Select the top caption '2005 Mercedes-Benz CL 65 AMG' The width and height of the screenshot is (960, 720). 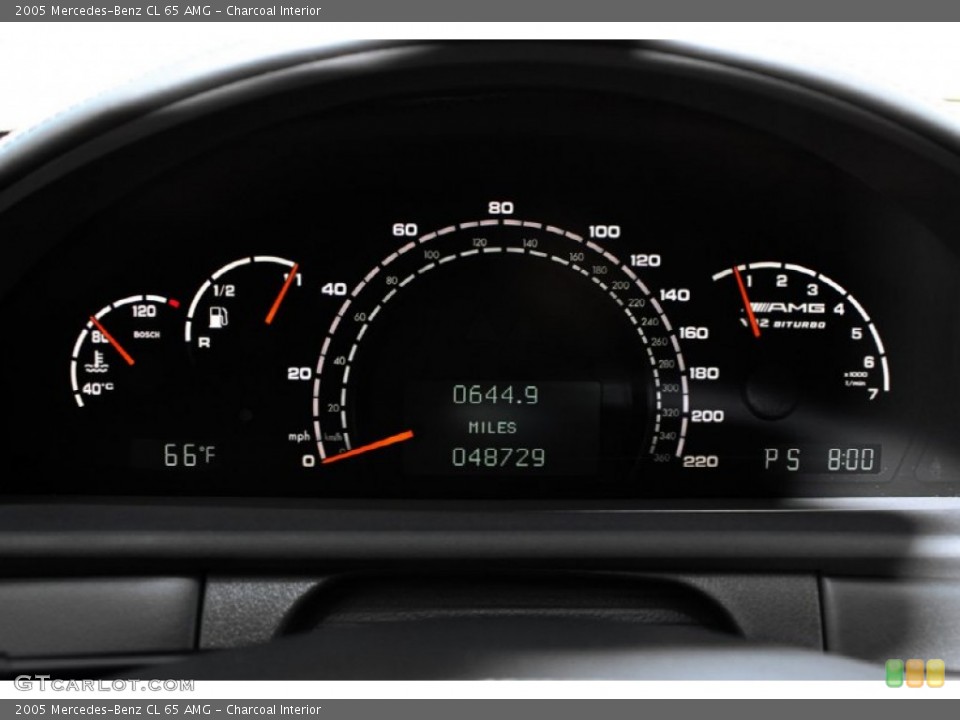coord(113,10)
